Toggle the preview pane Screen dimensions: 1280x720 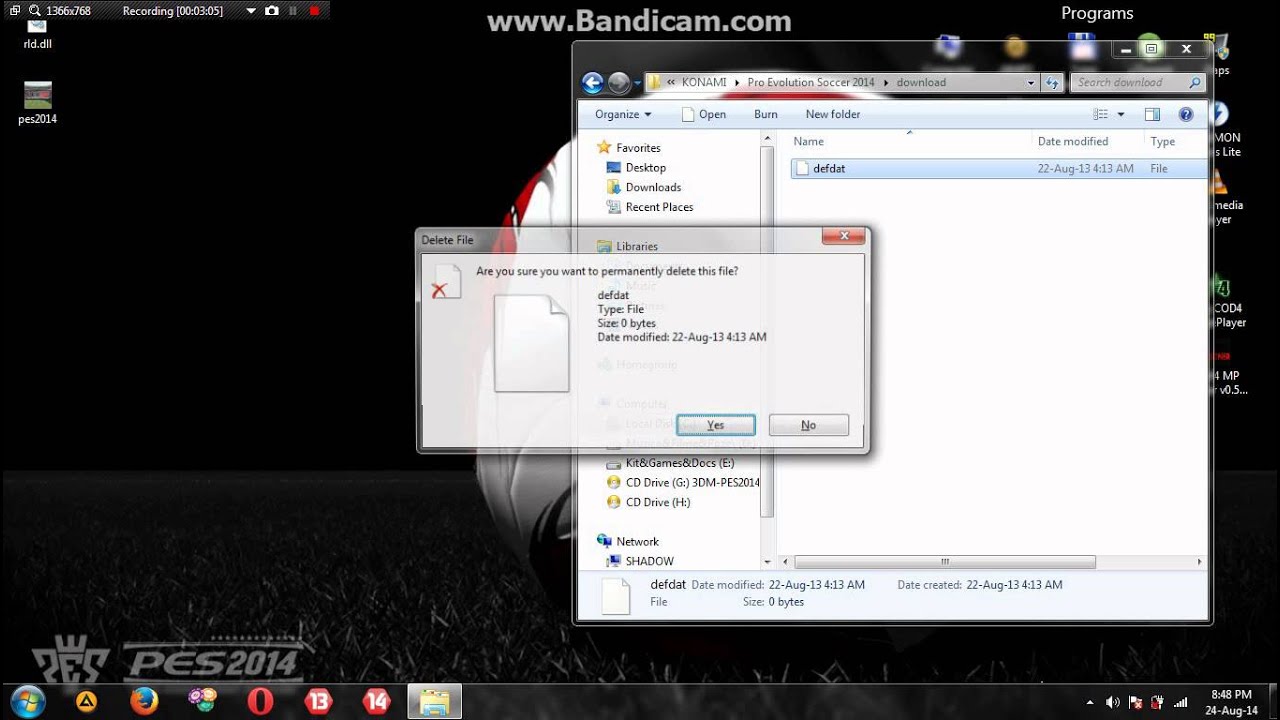click(x=1152, y=114)
